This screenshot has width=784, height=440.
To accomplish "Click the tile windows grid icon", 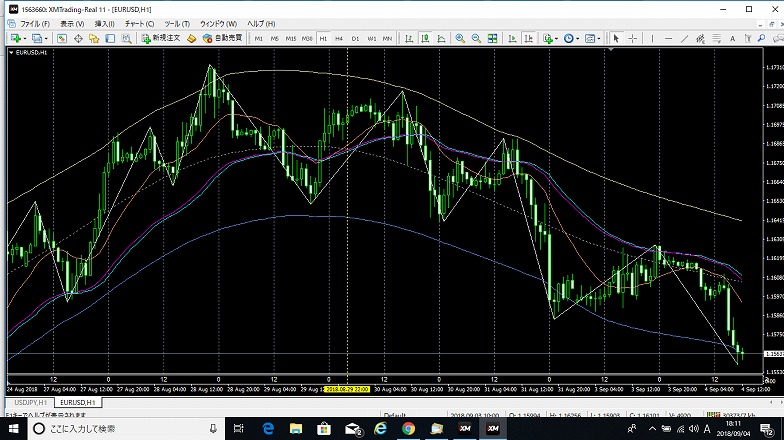I will pyautogui.click(x=493, y=38).
